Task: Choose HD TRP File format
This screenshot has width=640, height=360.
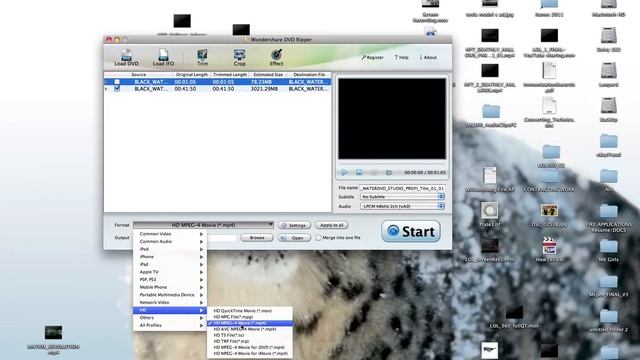Action: tap(250, 341)
